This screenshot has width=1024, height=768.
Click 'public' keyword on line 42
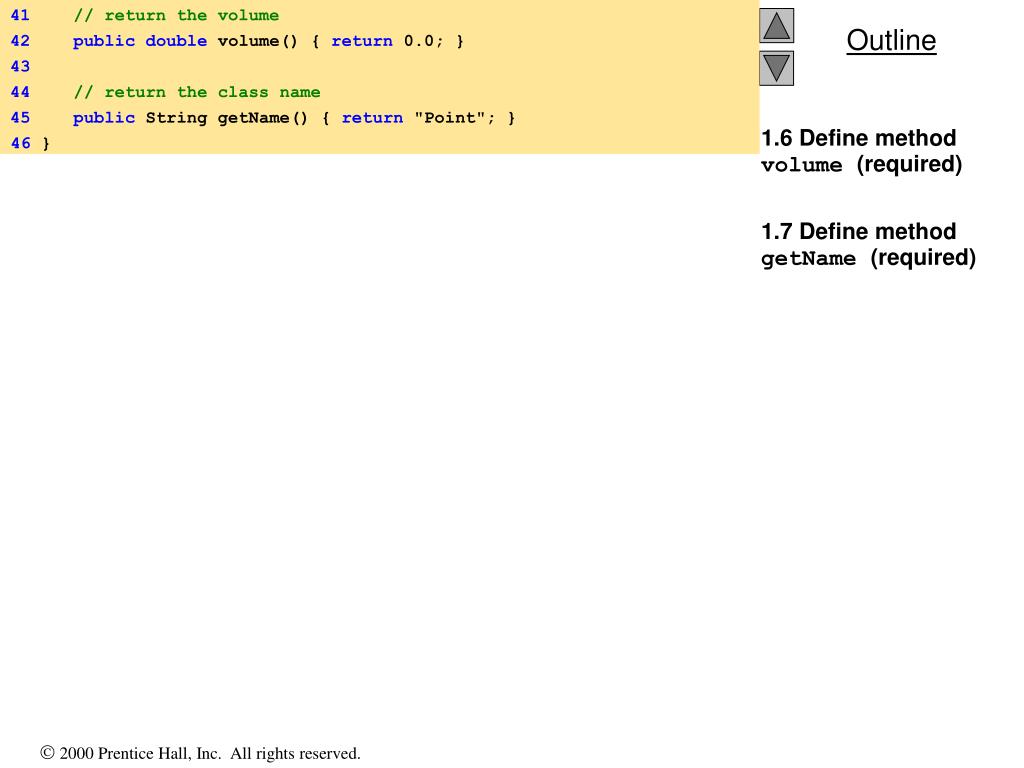click(104, 41)
